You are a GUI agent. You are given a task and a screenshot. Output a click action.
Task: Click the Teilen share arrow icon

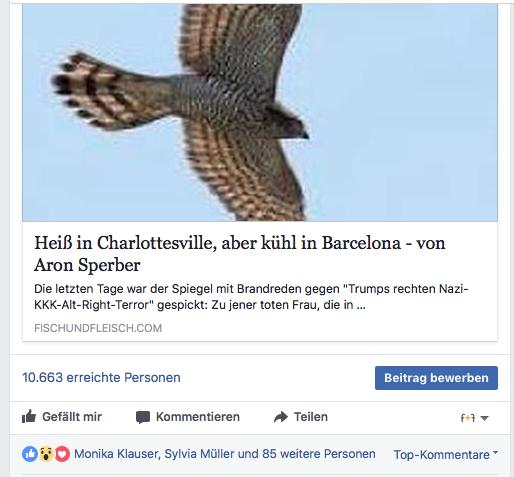281,417
